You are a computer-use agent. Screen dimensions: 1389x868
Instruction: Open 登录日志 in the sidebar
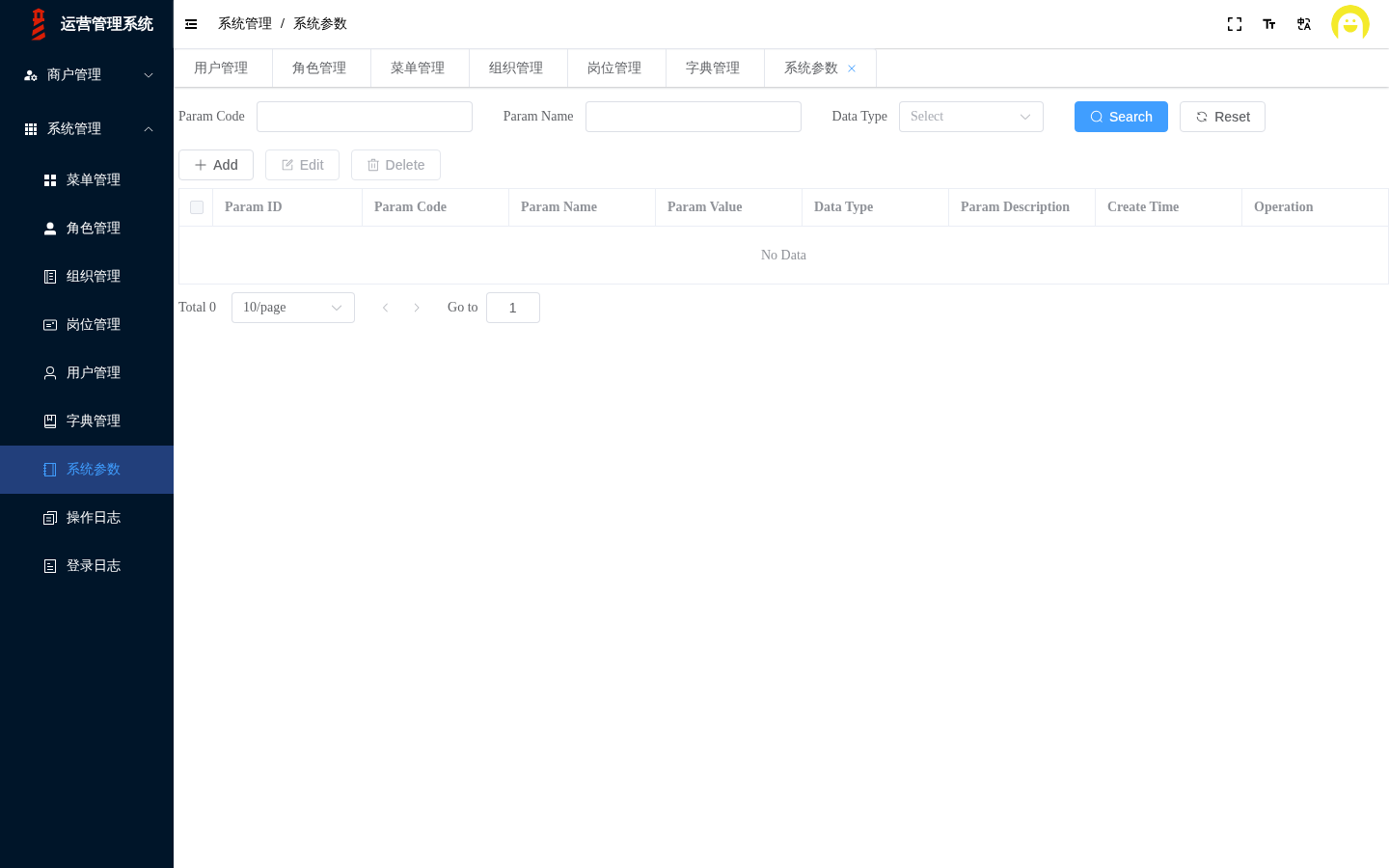[x=87, y=566]
